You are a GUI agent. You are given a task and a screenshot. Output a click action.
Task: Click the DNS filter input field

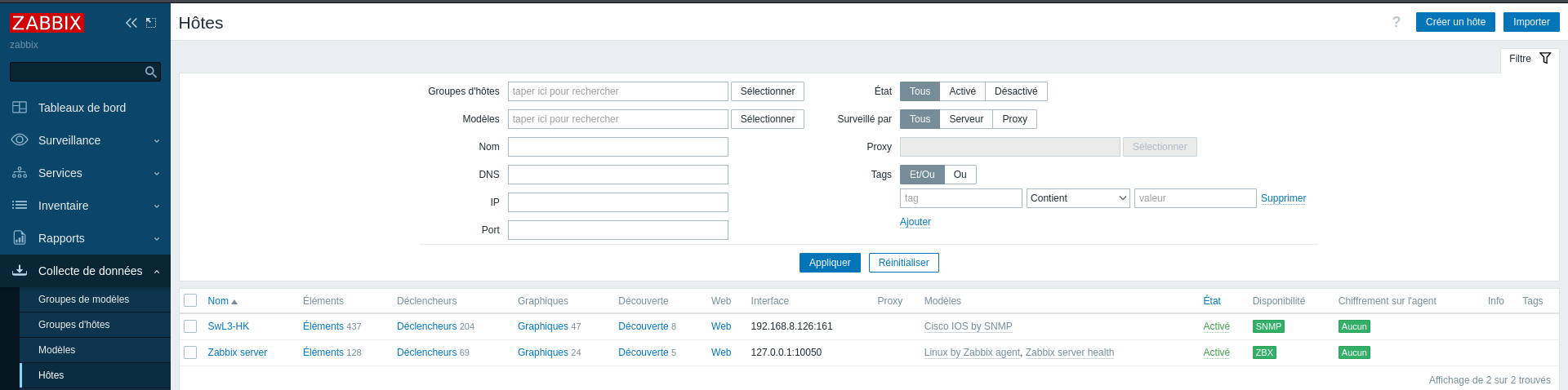click(x=617, y=175)
